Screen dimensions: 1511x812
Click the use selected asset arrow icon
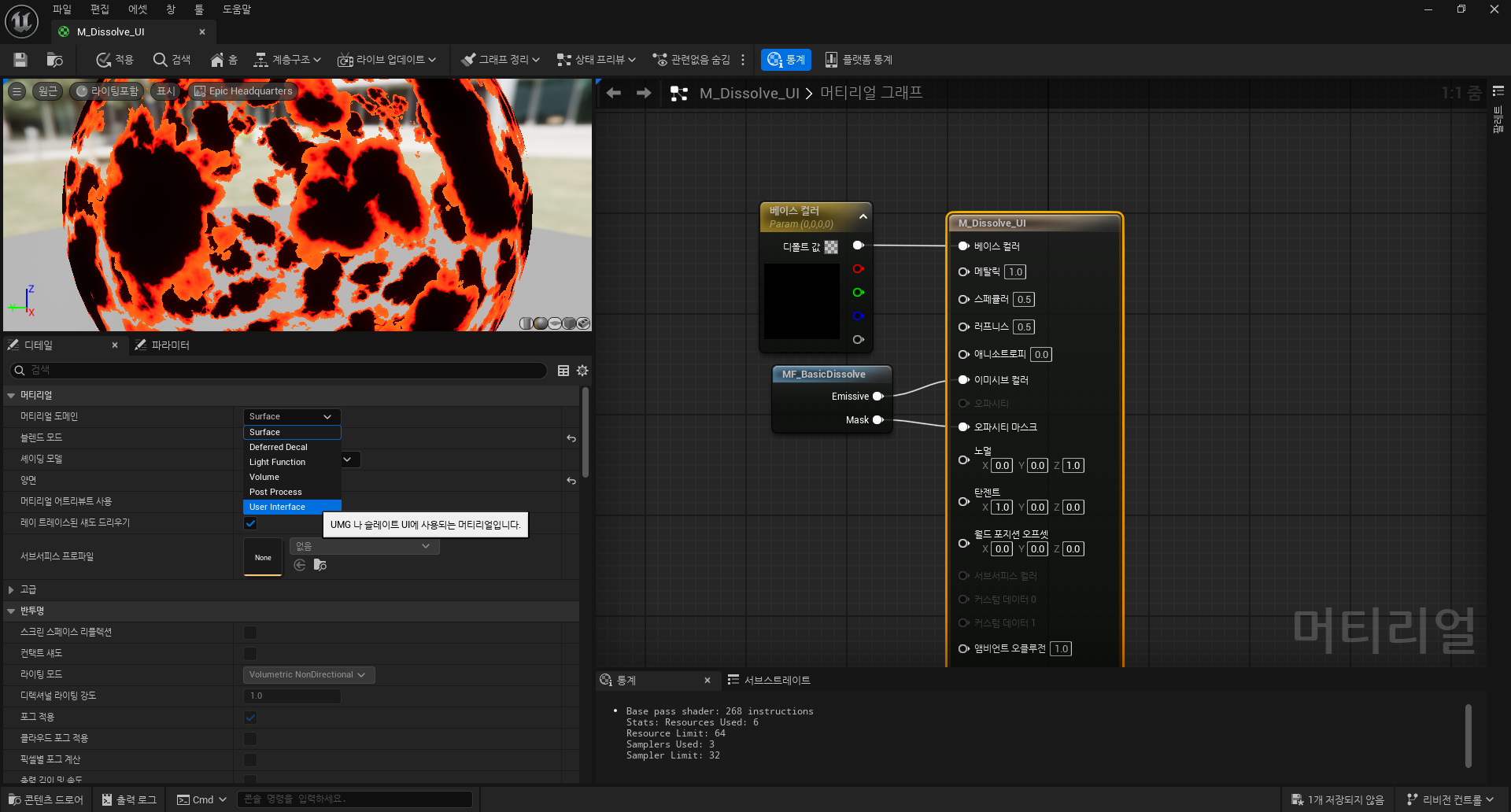[299, 565]
